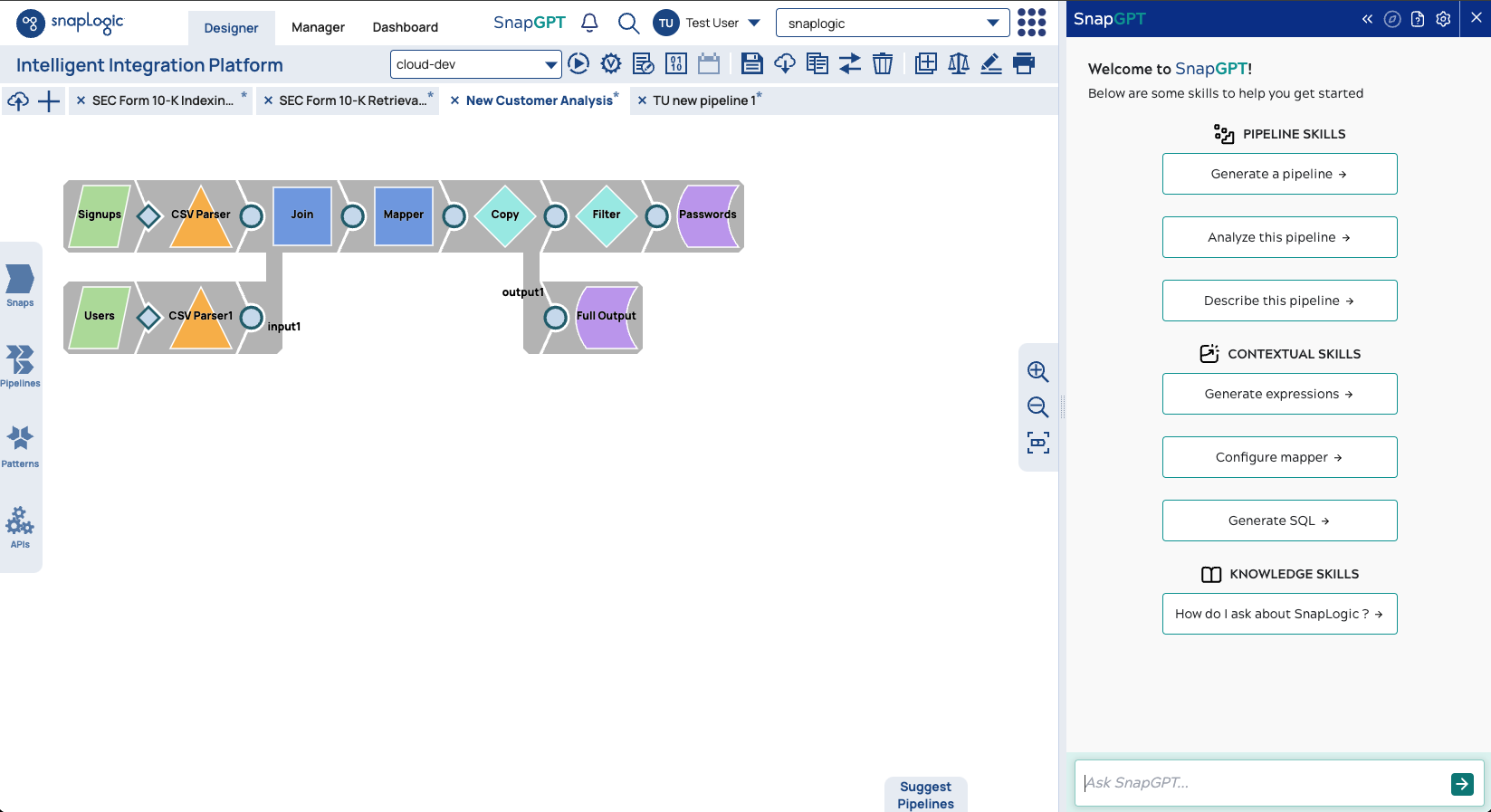Viewport: 1491px width, 812px height.
Task: Click the Analyze this pipeline button
Action: 1280,237
